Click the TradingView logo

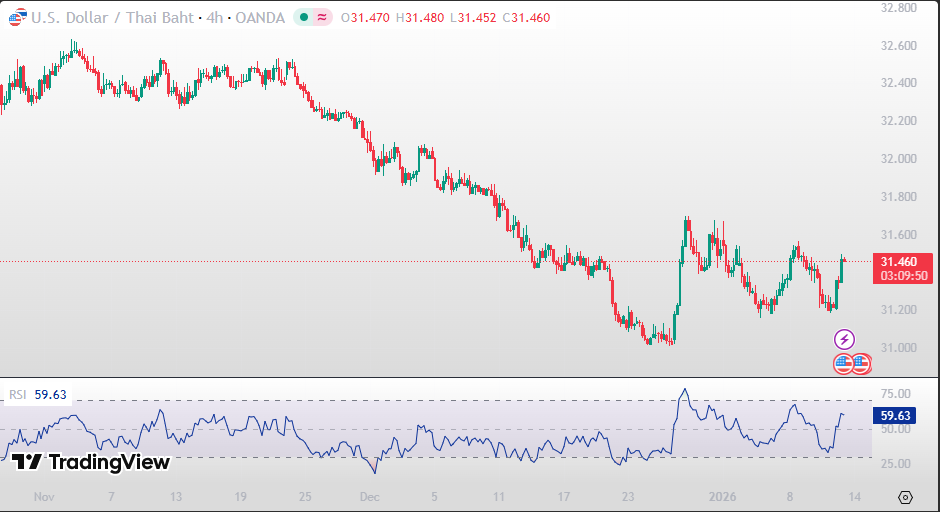[x=91, y=462]
